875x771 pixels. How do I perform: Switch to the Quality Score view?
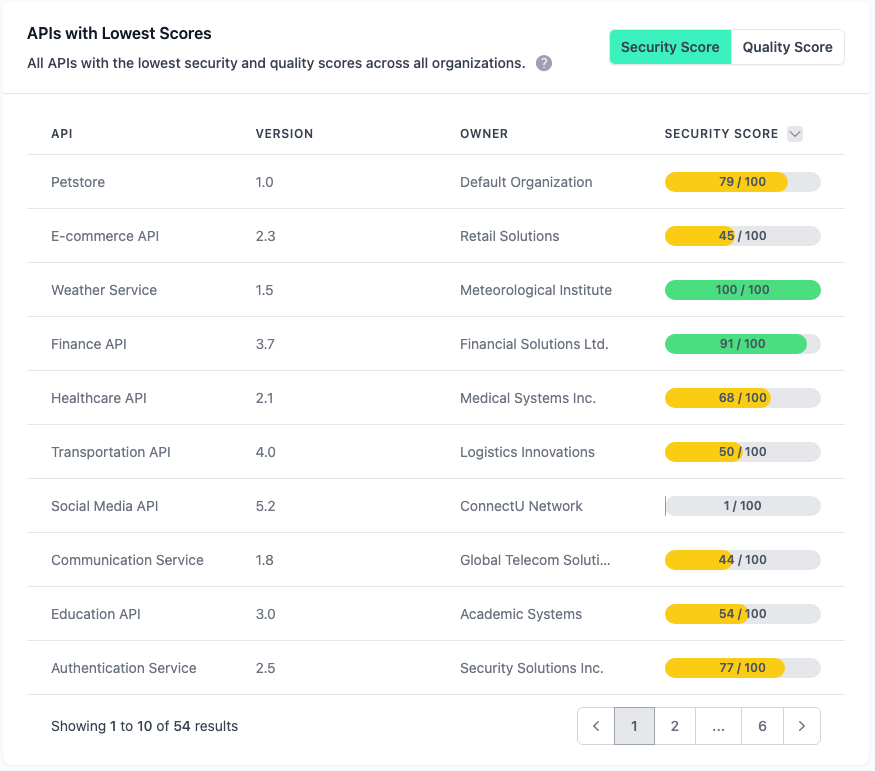788,46
